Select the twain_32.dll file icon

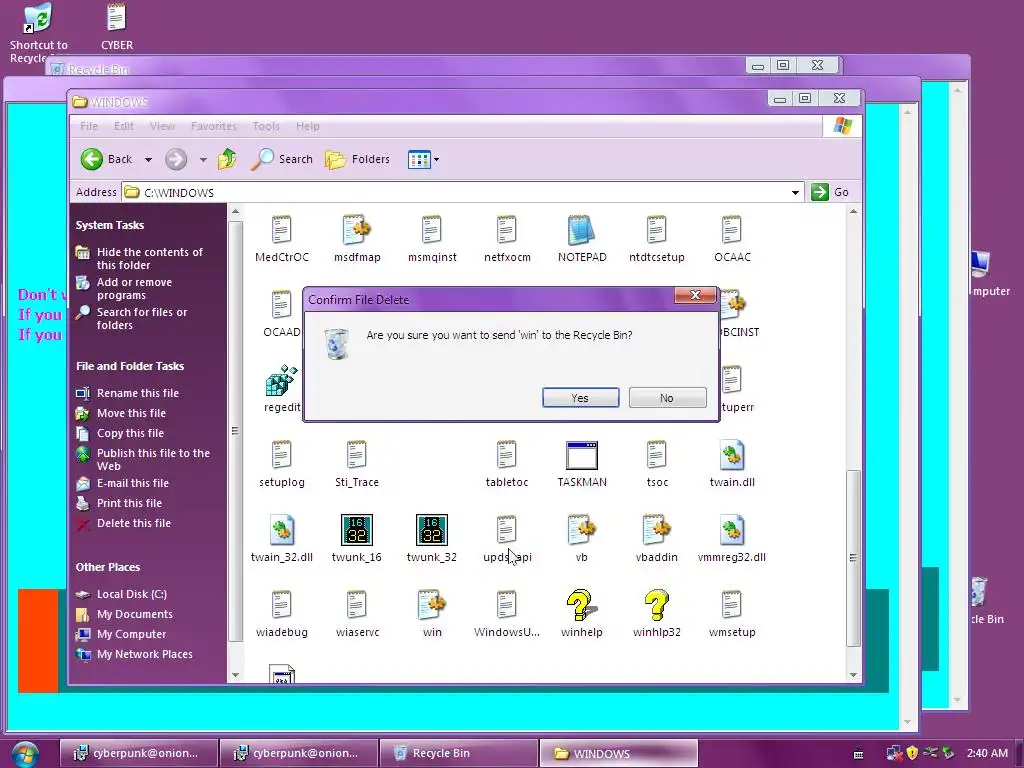point(281,530)
